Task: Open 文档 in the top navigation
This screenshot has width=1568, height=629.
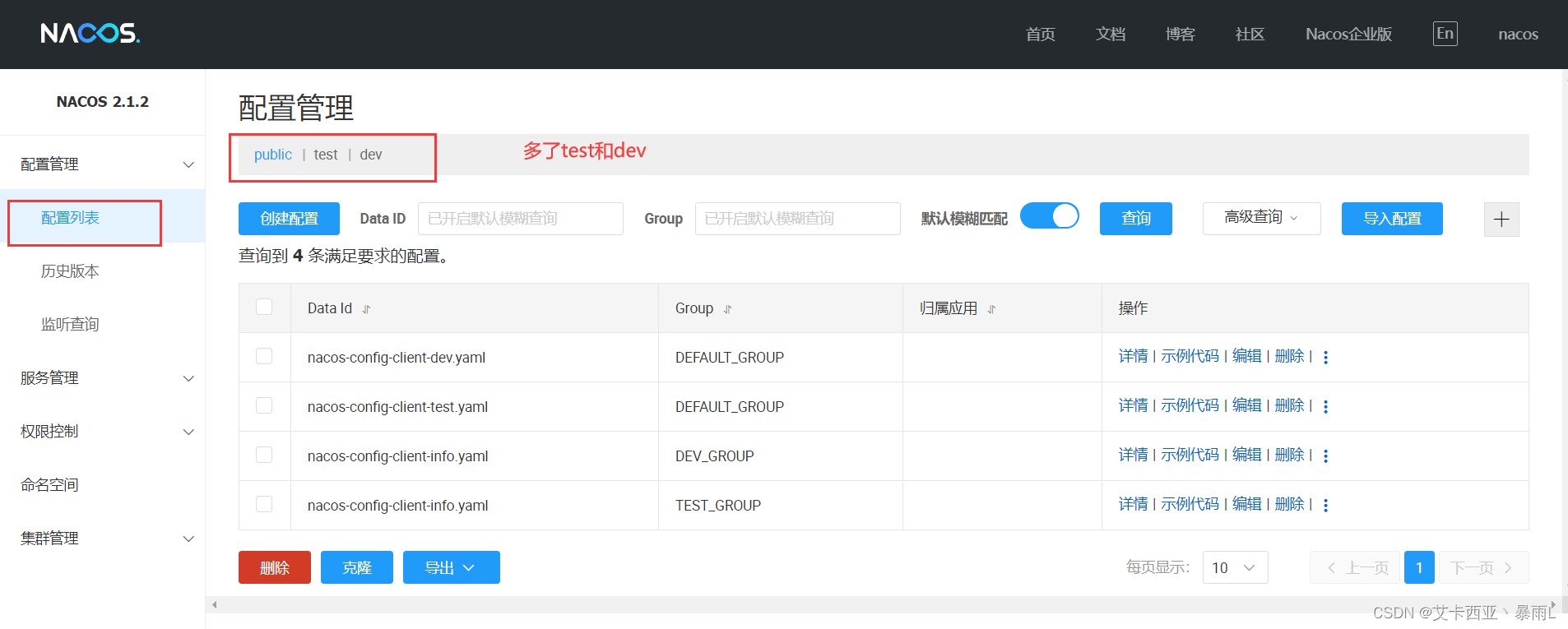Action: [1110, 35]
